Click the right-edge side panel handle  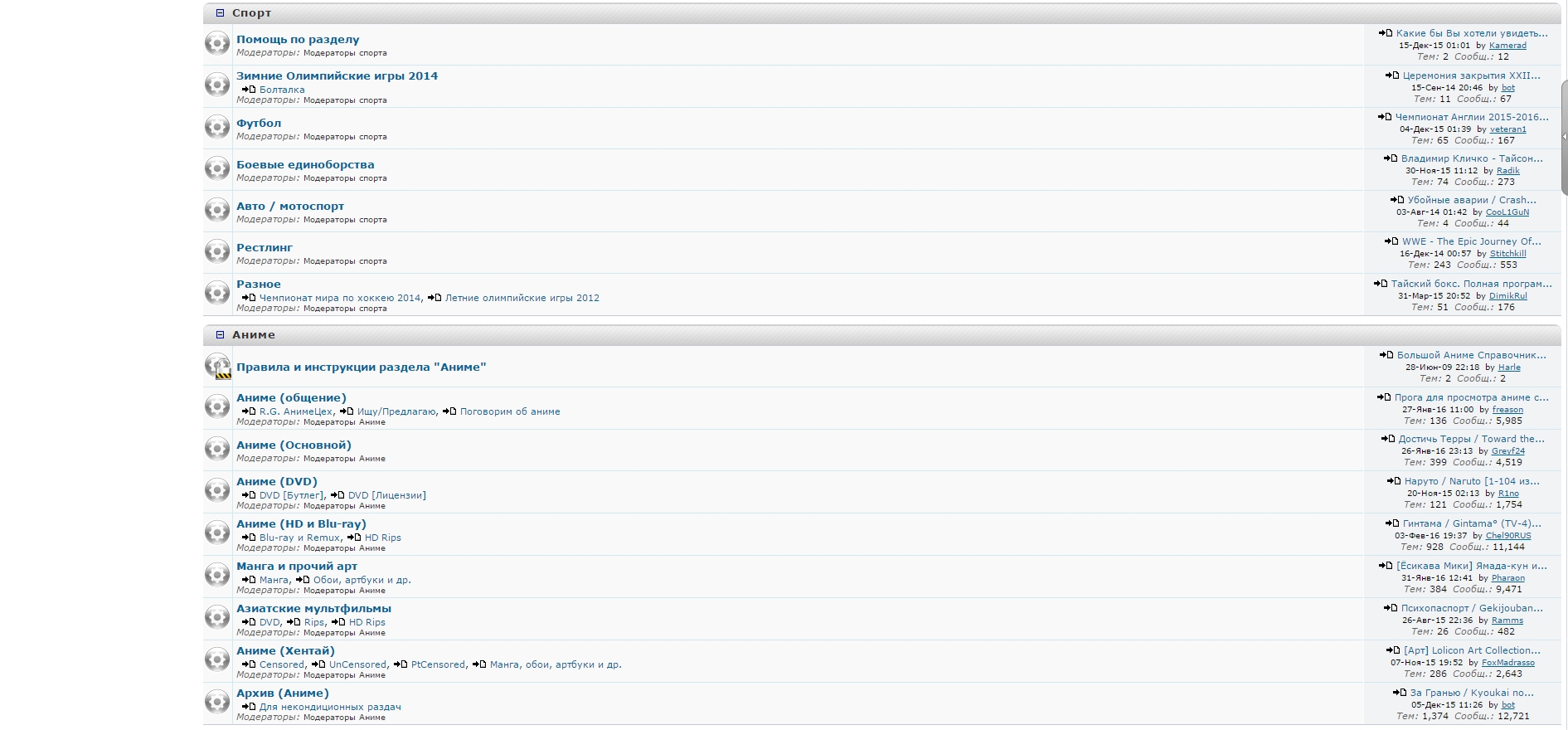coord(1563,137)
